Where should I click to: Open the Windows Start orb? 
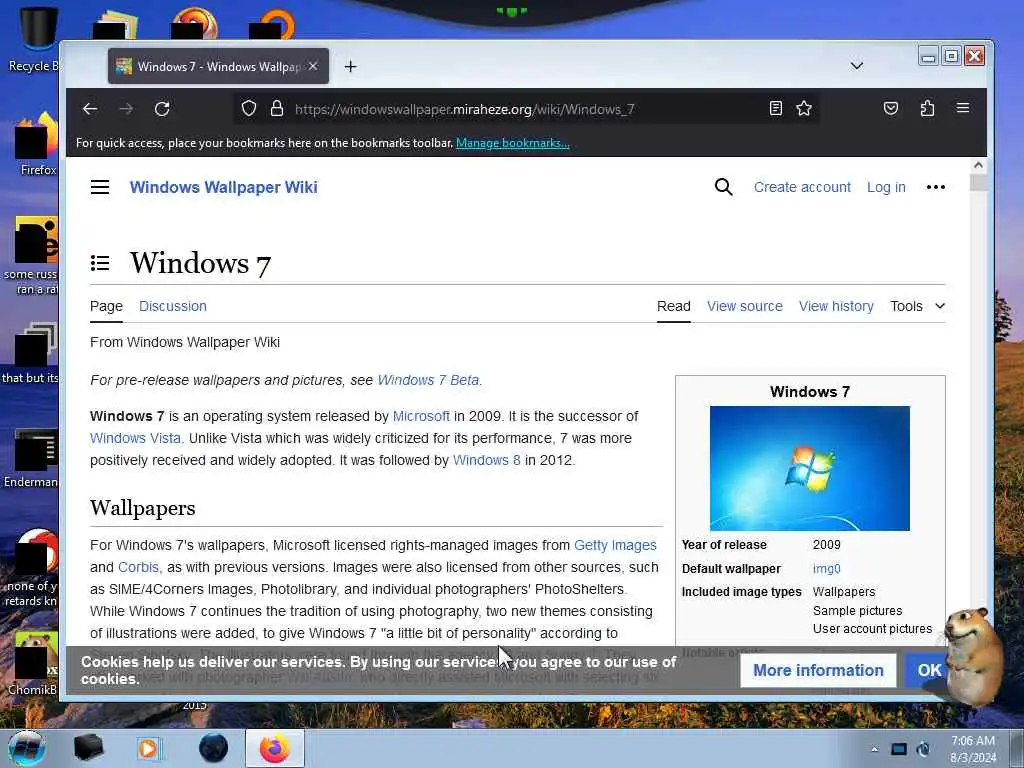(x=26, y=748)
